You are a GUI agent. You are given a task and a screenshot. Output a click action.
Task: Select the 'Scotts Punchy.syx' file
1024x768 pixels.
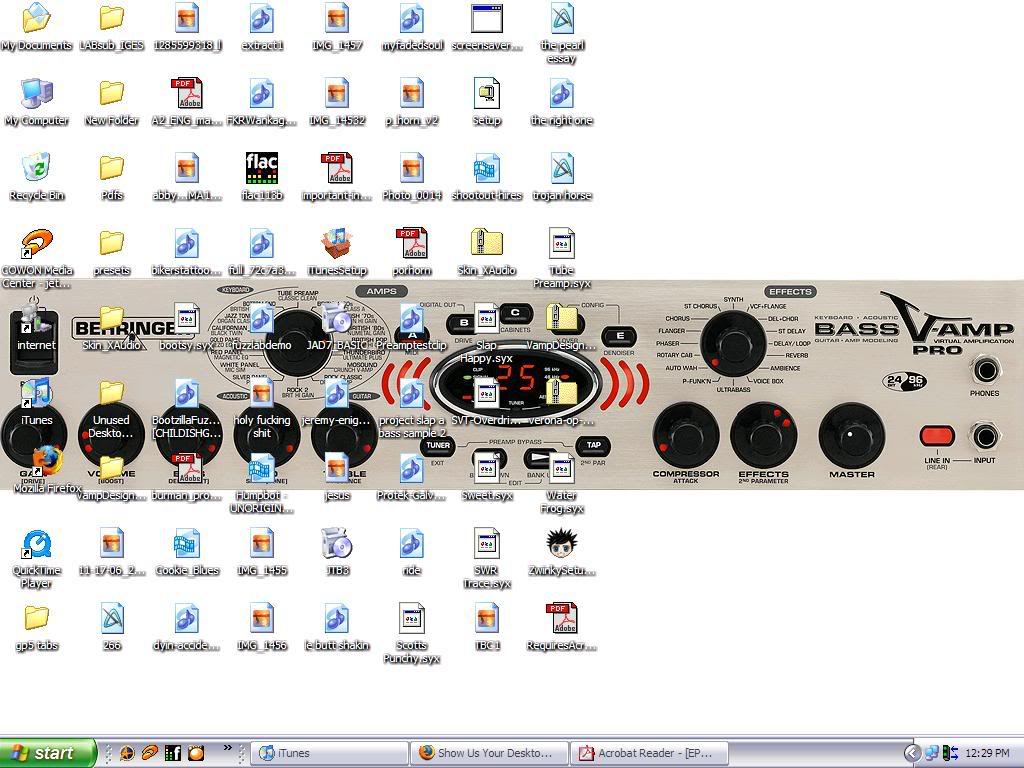pos(412,619)
